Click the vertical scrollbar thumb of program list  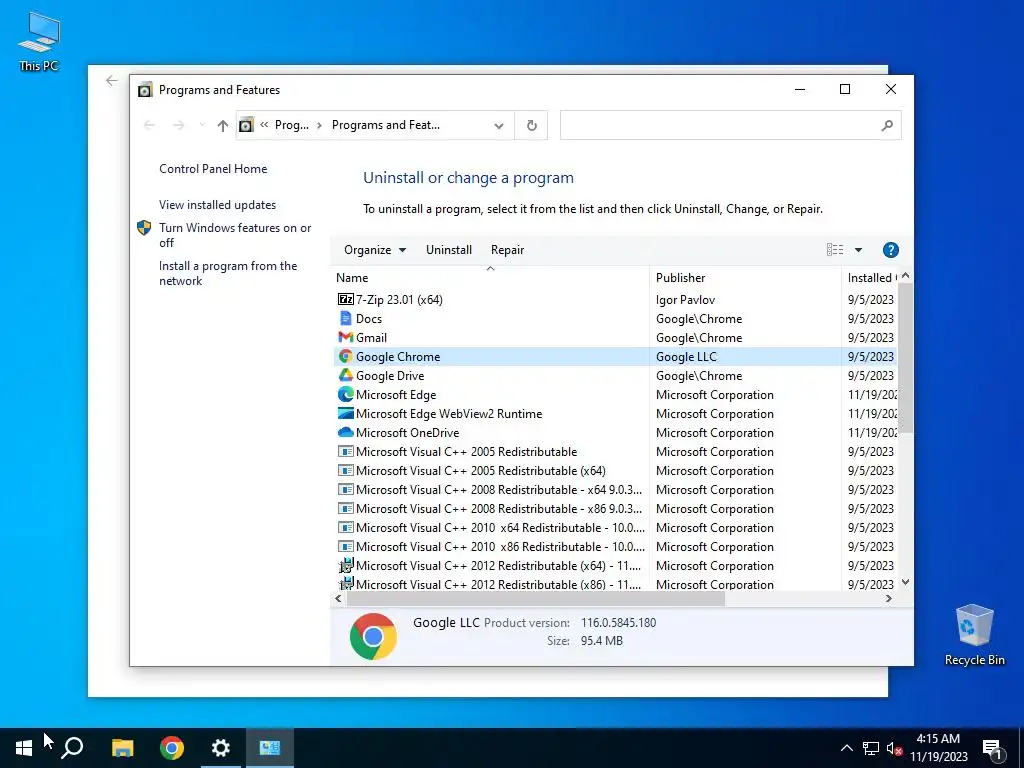(905, 359)
